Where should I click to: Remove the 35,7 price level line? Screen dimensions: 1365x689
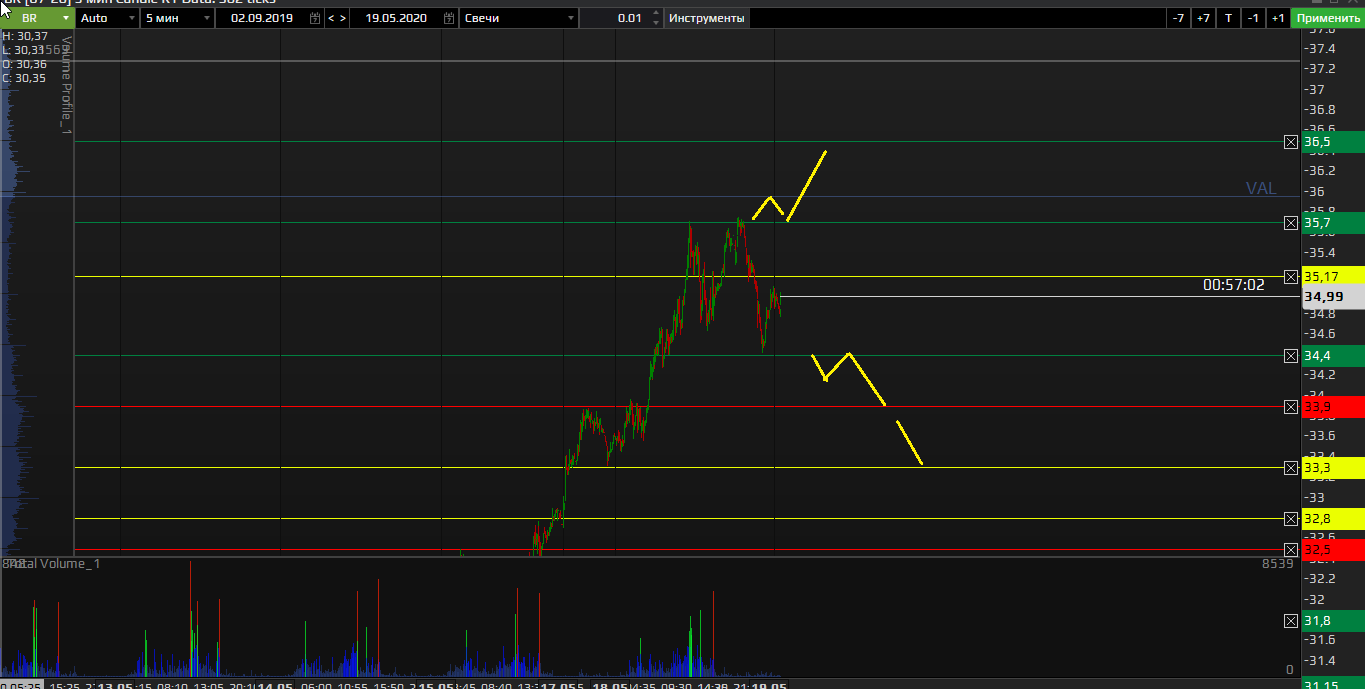click(x=1291, y=222)
